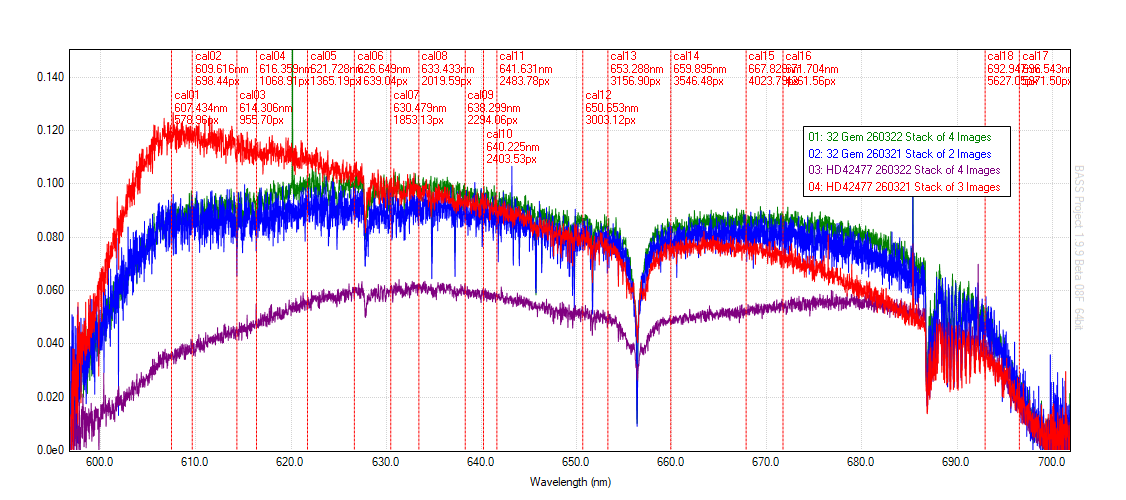Click the Wavelength (nm) axis title

[569, 482]
